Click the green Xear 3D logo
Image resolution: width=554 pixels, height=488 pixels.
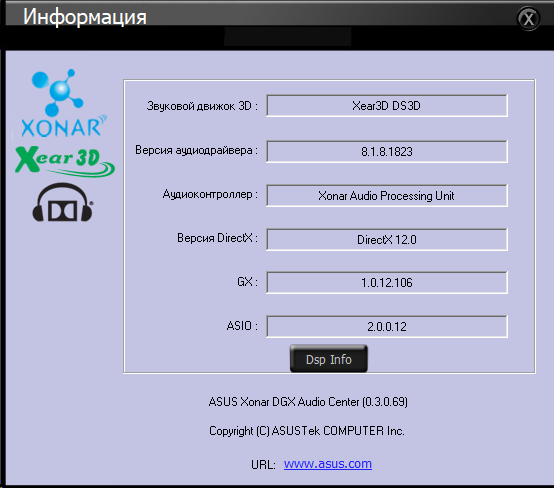point(65,161)
